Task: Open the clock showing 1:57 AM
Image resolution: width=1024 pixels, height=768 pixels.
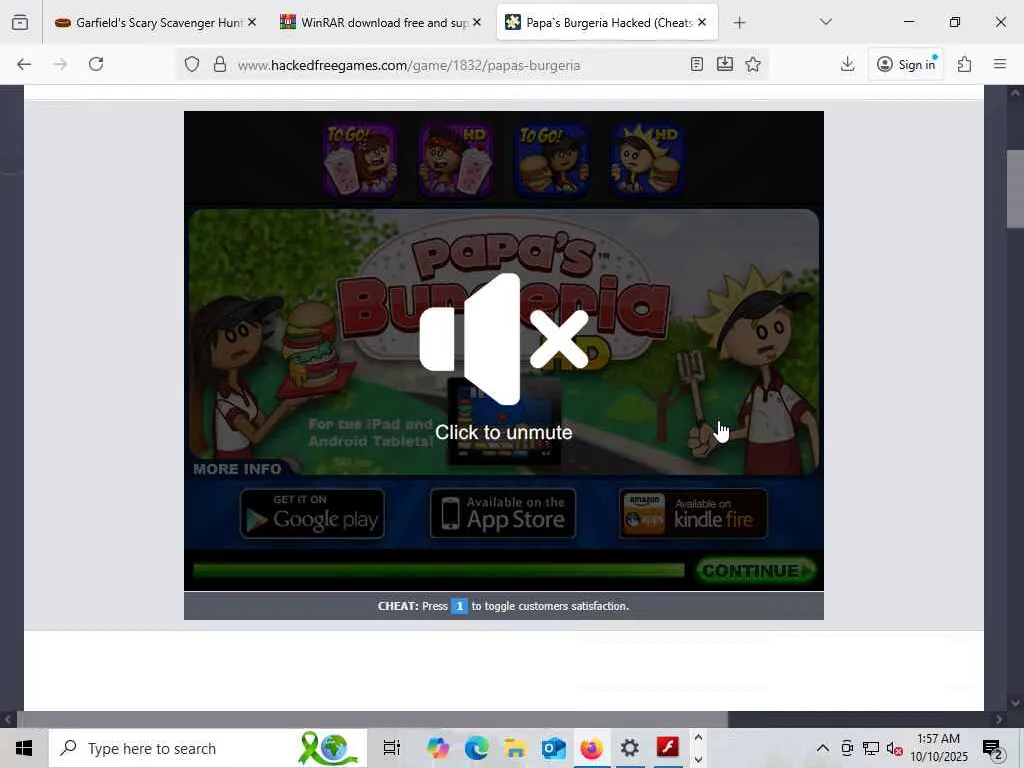Action: coord(938,748)
